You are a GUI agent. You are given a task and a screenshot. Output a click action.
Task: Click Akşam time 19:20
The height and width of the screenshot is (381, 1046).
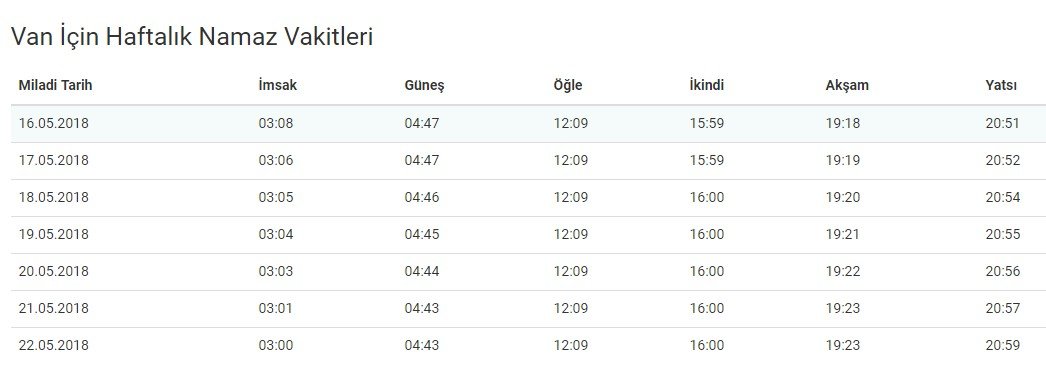click(843, 198)
